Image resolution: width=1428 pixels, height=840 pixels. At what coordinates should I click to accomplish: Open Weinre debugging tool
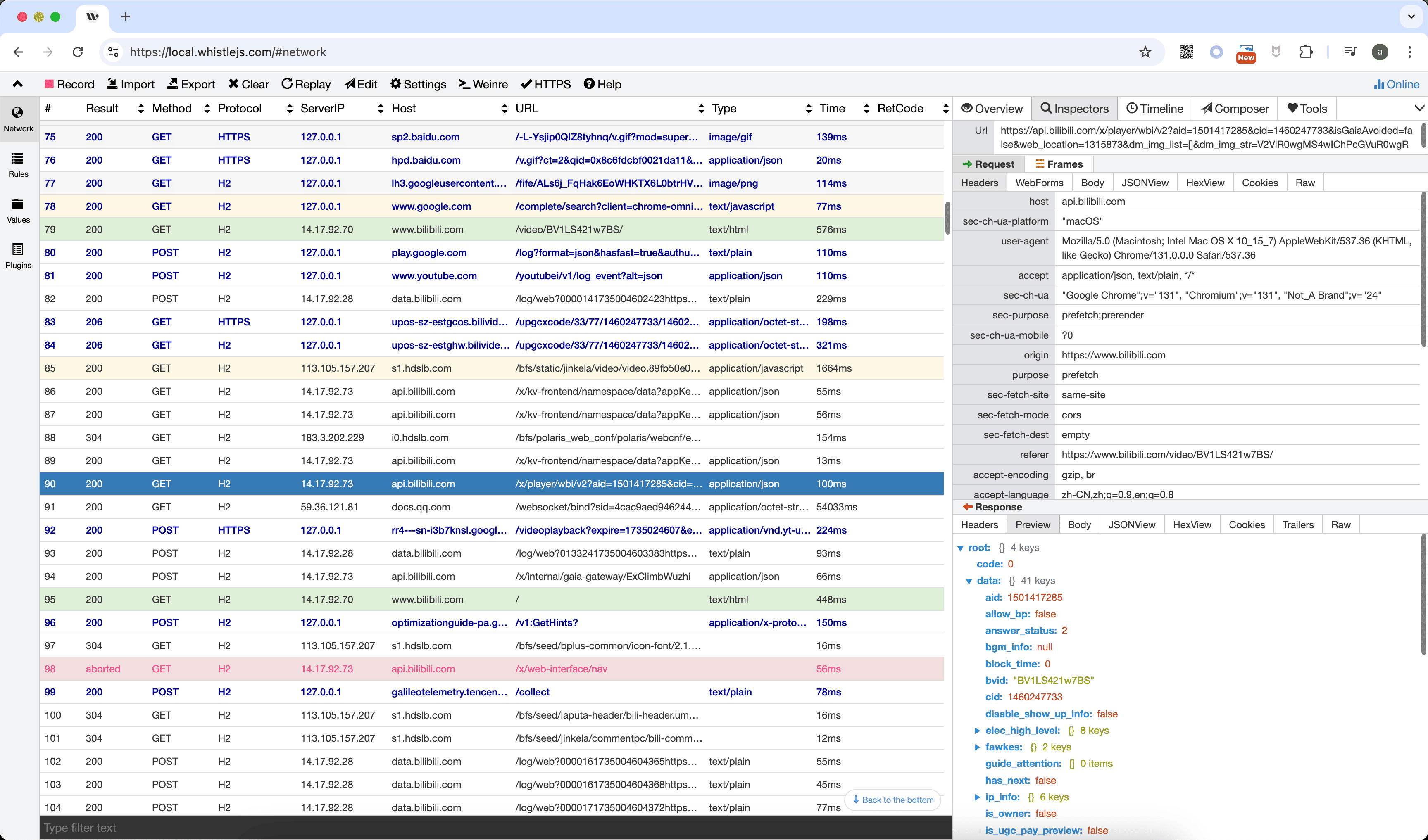483,84
